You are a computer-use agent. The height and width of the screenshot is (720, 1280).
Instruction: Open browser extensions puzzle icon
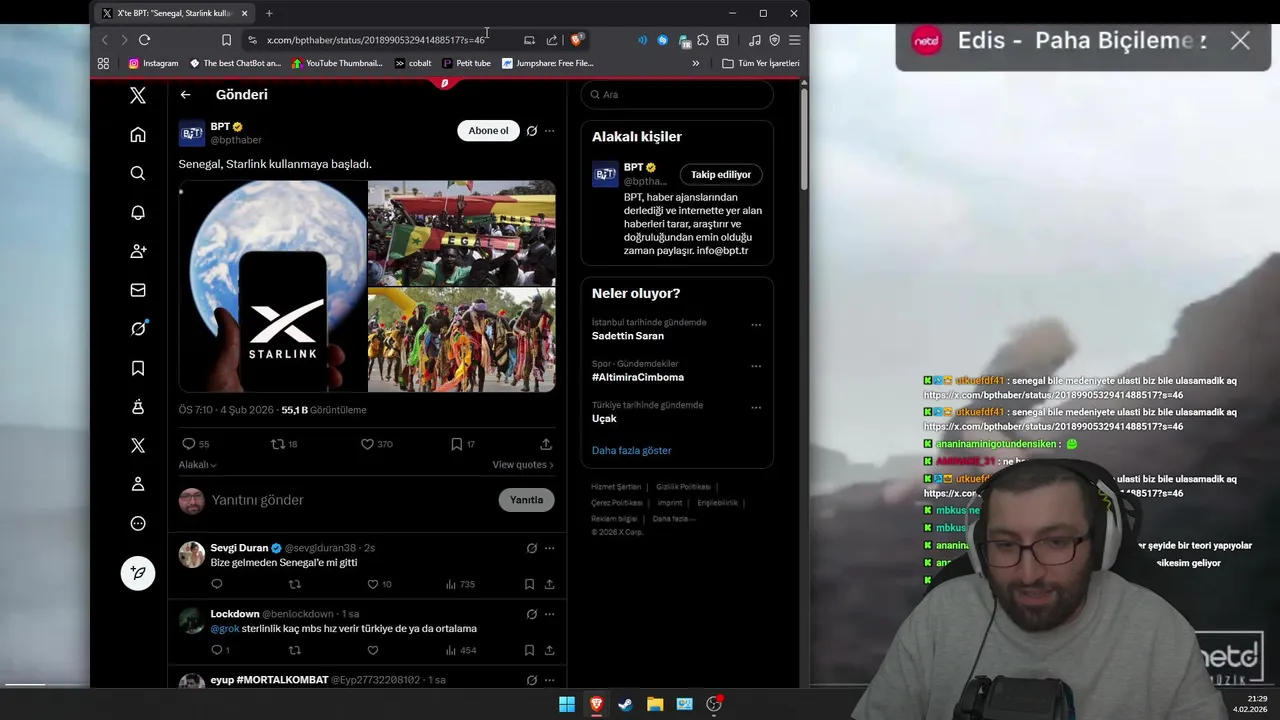pyautogui.click(x=703, y=40)
